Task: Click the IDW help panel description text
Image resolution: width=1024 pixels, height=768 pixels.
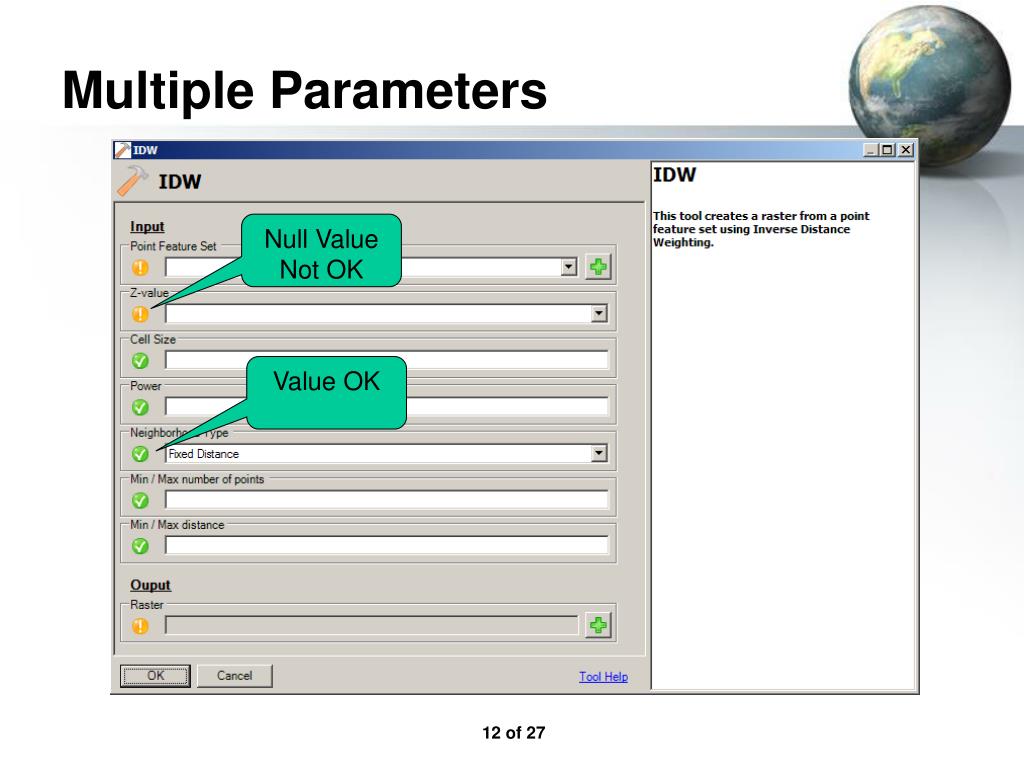Action: [761, 229]
